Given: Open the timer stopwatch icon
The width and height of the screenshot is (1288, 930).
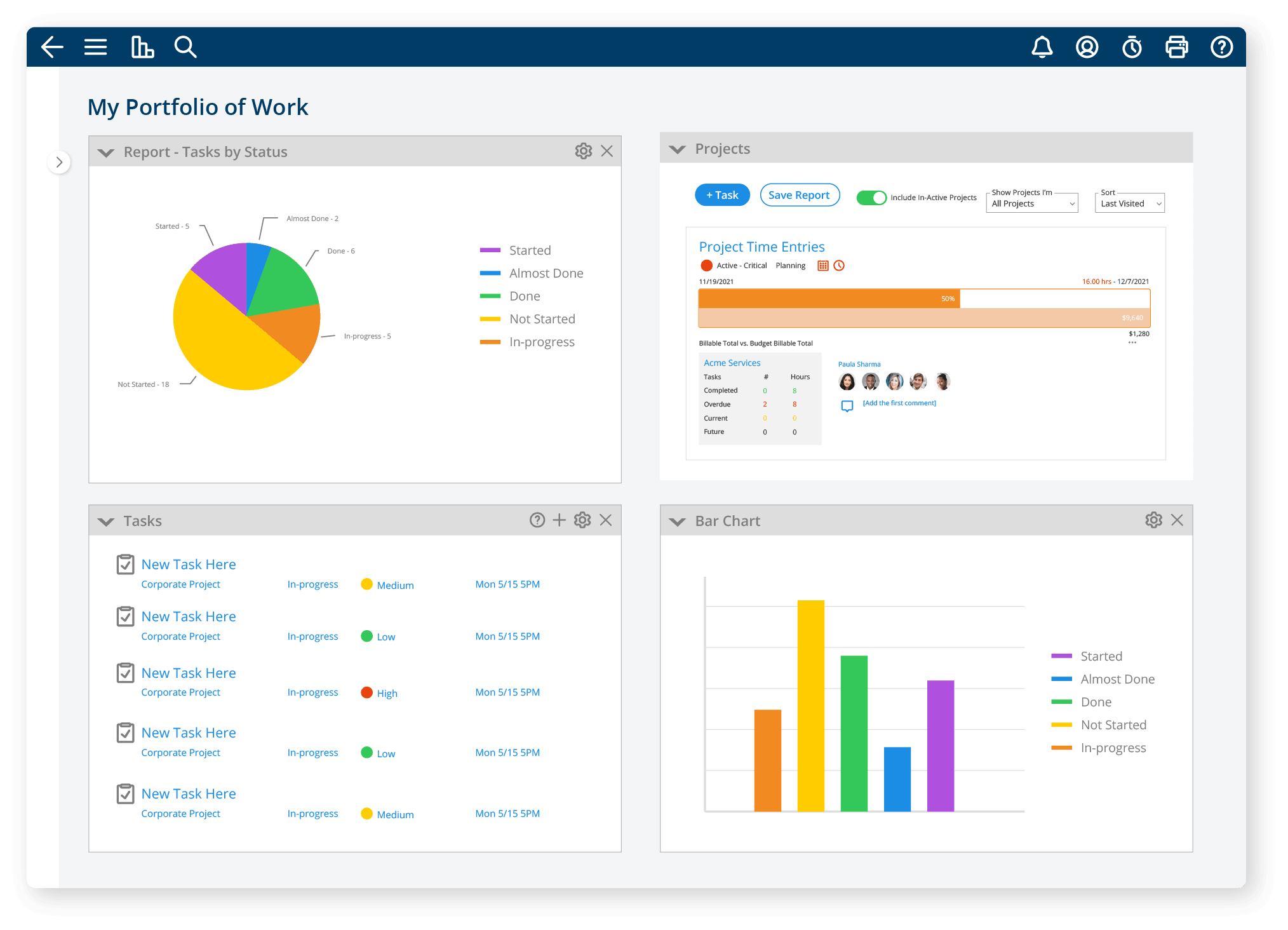Looking at the screenshot, I should [1132, 47].
